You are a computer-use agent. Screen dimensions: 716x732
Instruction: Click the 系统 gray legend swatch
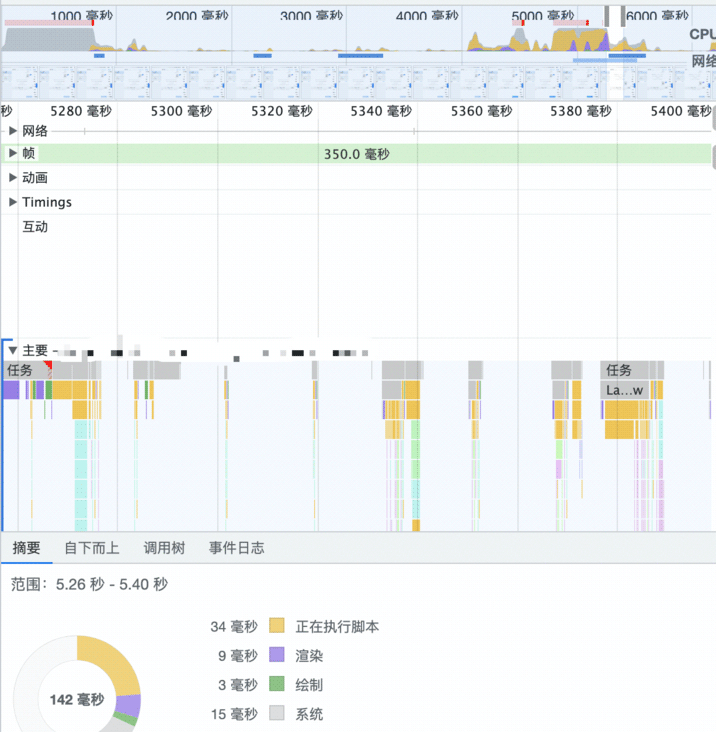click(277, 713)
